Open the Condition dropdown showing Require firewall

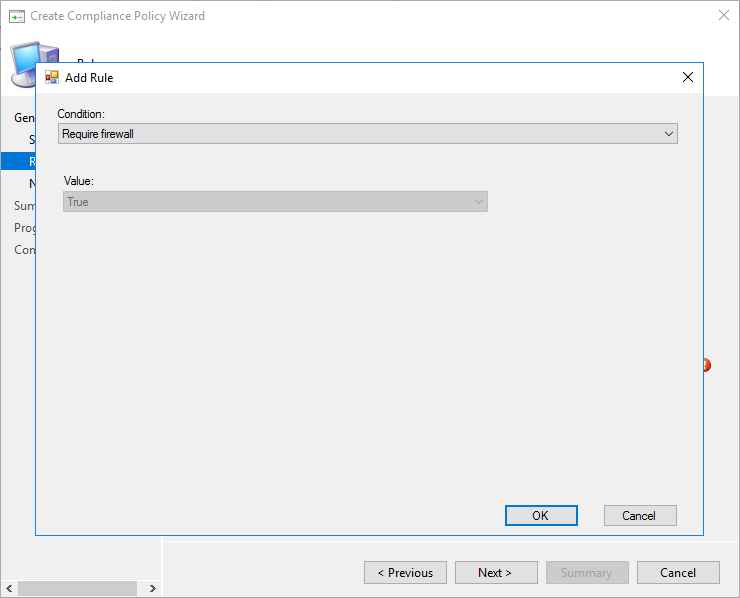(x=368, y=133)
